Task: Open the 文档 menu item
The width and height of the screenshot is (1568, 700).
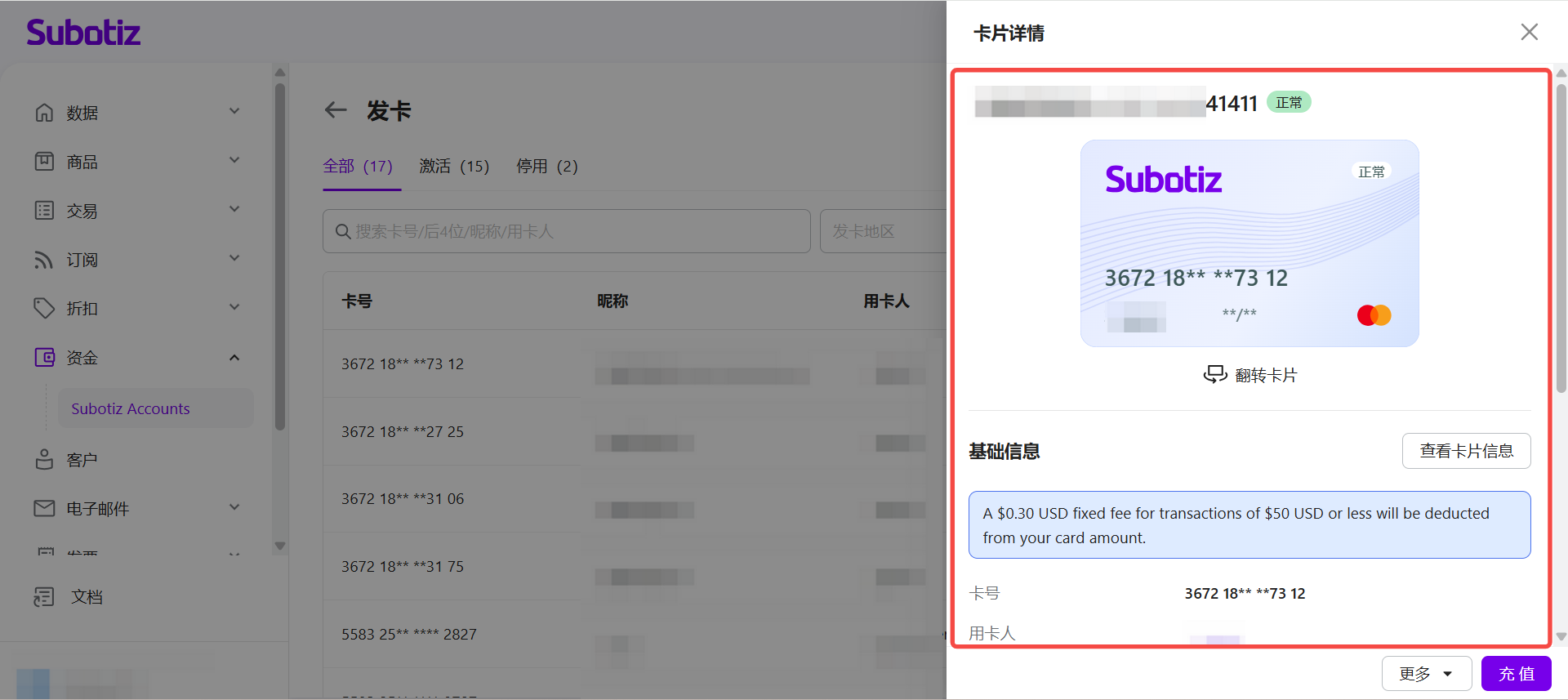Action: click(87, 597)
